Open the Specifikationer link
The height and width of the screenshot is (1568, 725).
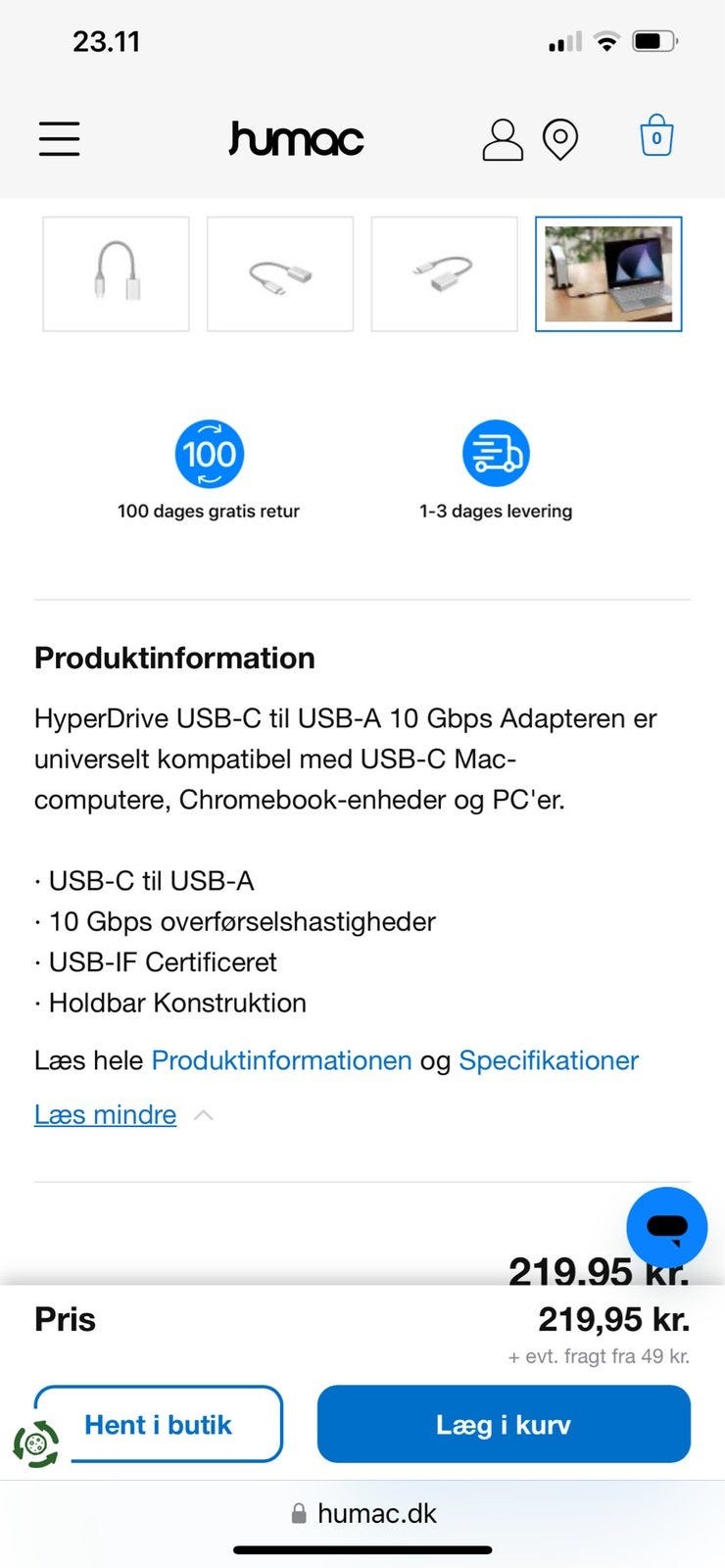[549, 1060]
